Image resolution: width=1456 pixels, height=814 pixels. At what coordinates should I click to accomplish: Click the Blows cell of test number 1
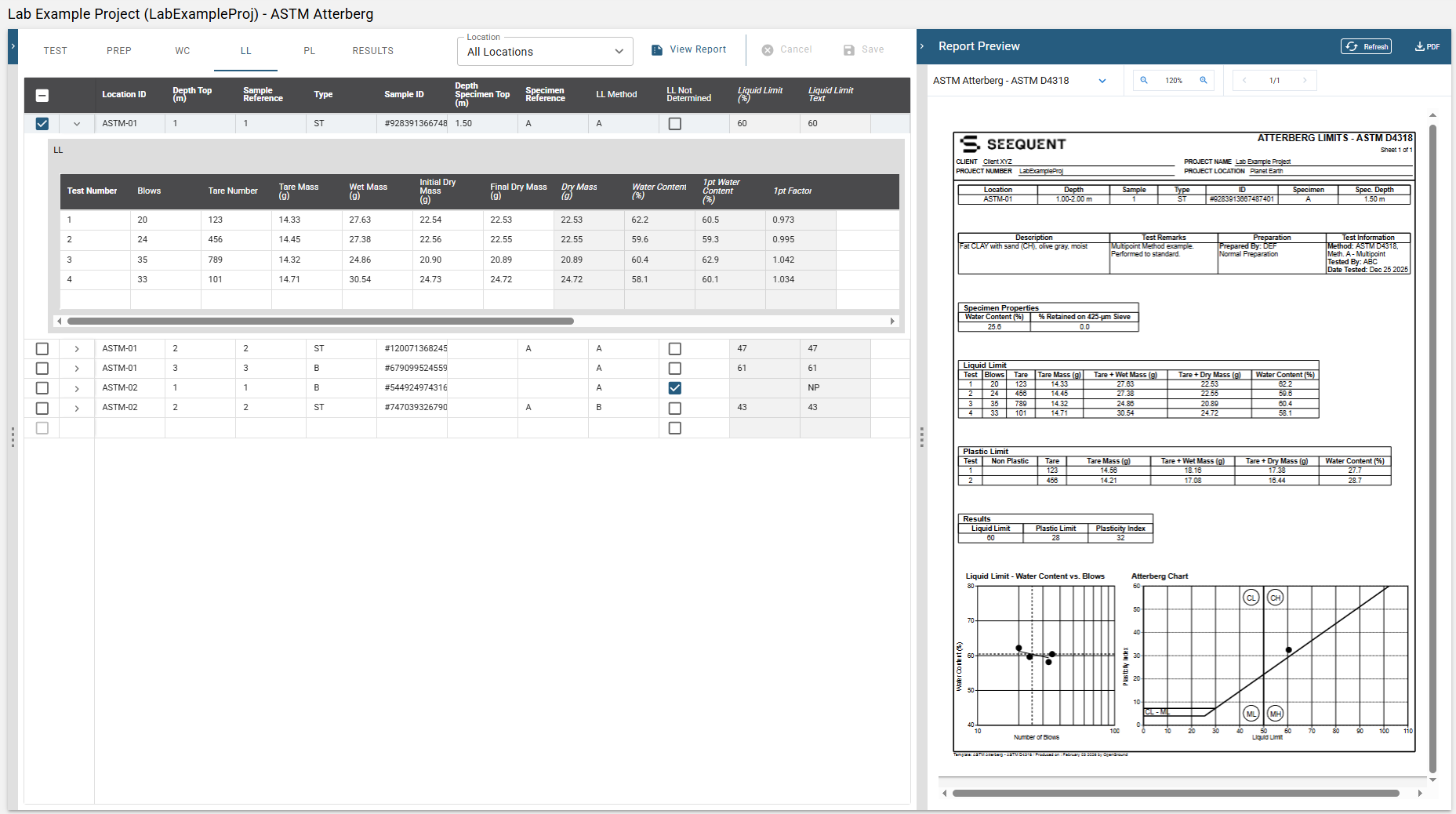point(165,220)
